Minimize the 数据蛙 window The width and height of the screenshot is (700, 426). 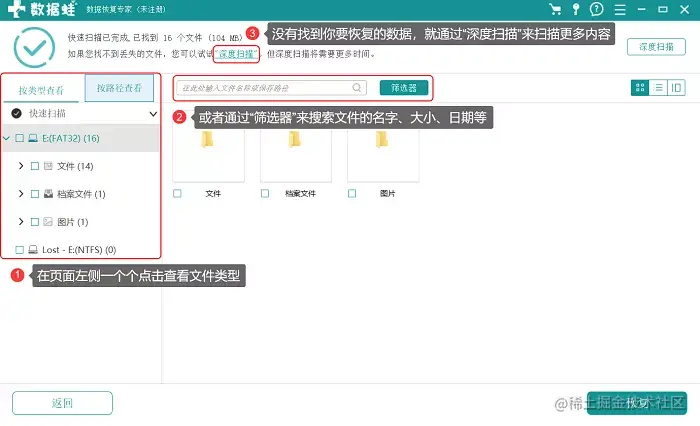coord(642,9)
